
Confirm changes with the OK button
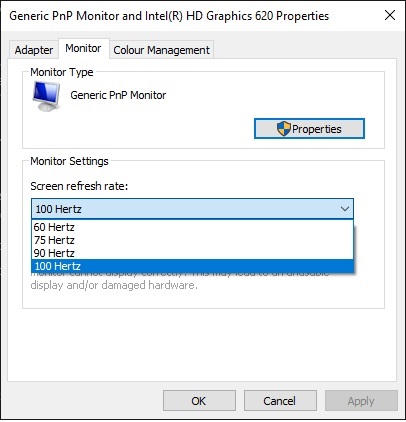coord(199,401)
